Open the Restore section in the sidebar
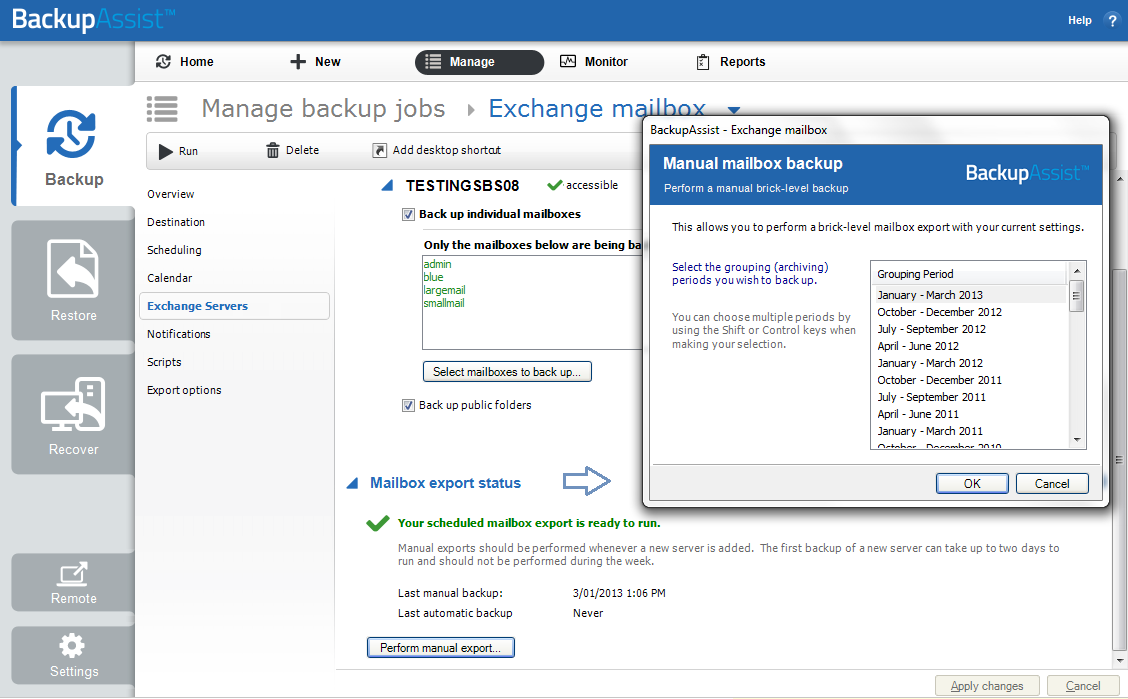 pos(73,280)
